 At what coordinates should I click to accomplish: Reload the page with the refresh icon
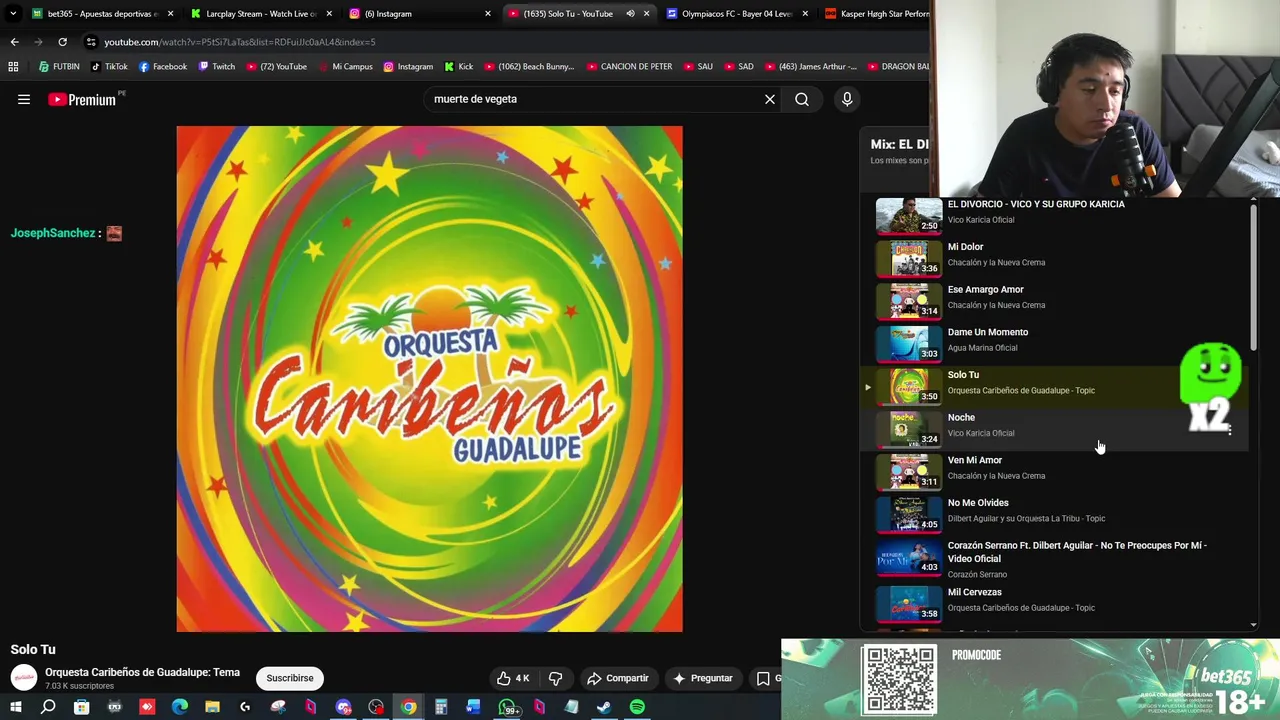(x=62, y=42)
